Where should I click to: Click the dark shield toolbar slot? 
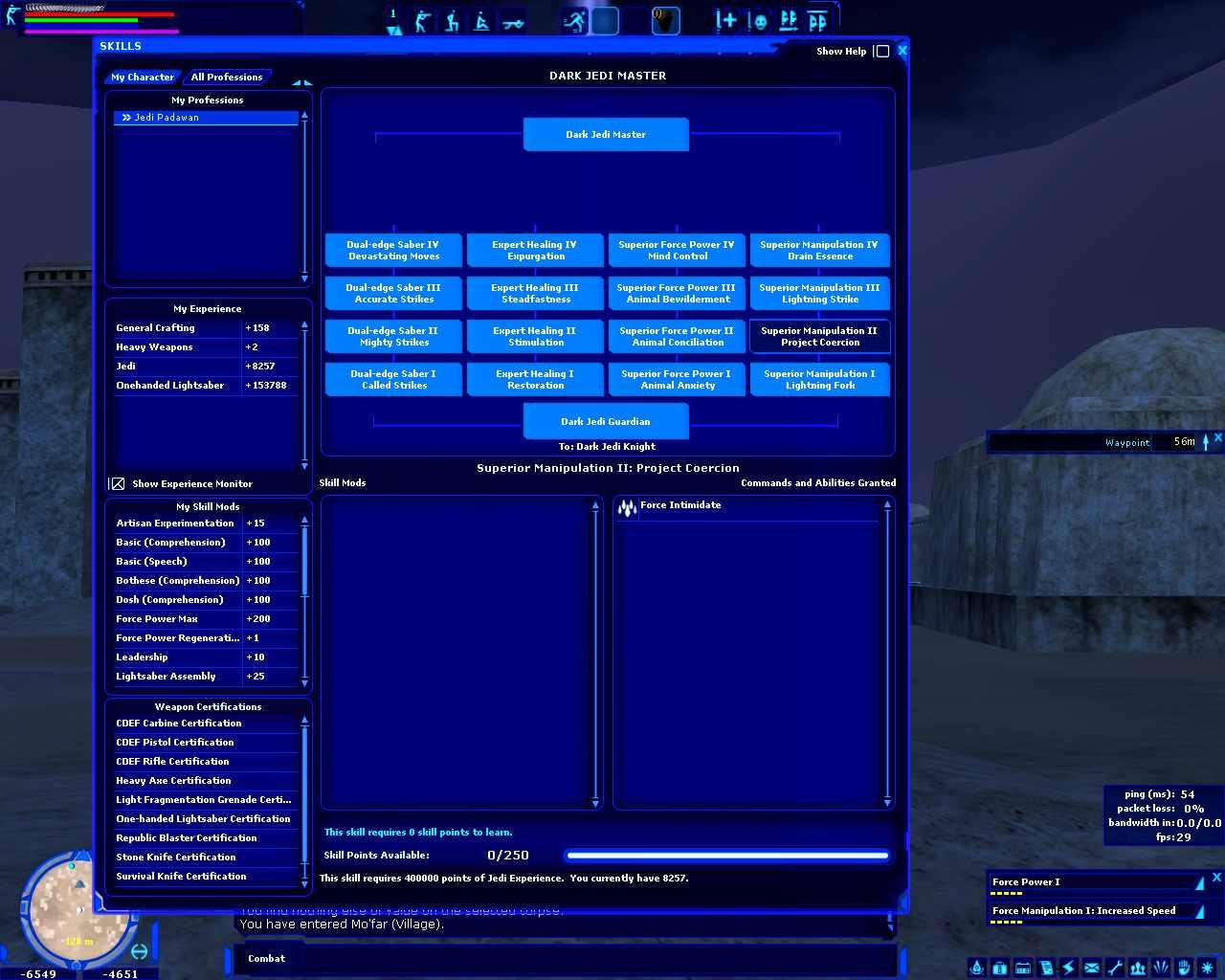(x=665, y=20)
